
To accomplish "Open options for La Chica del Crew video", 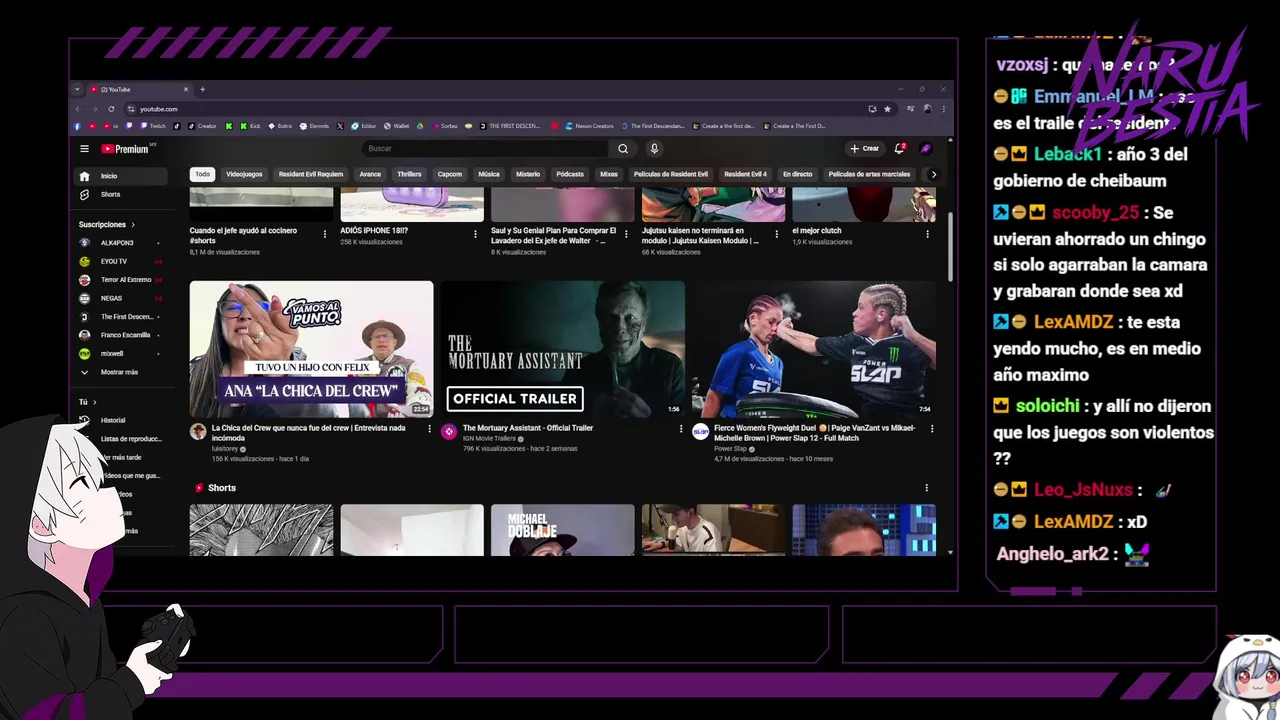I will 430,428.
